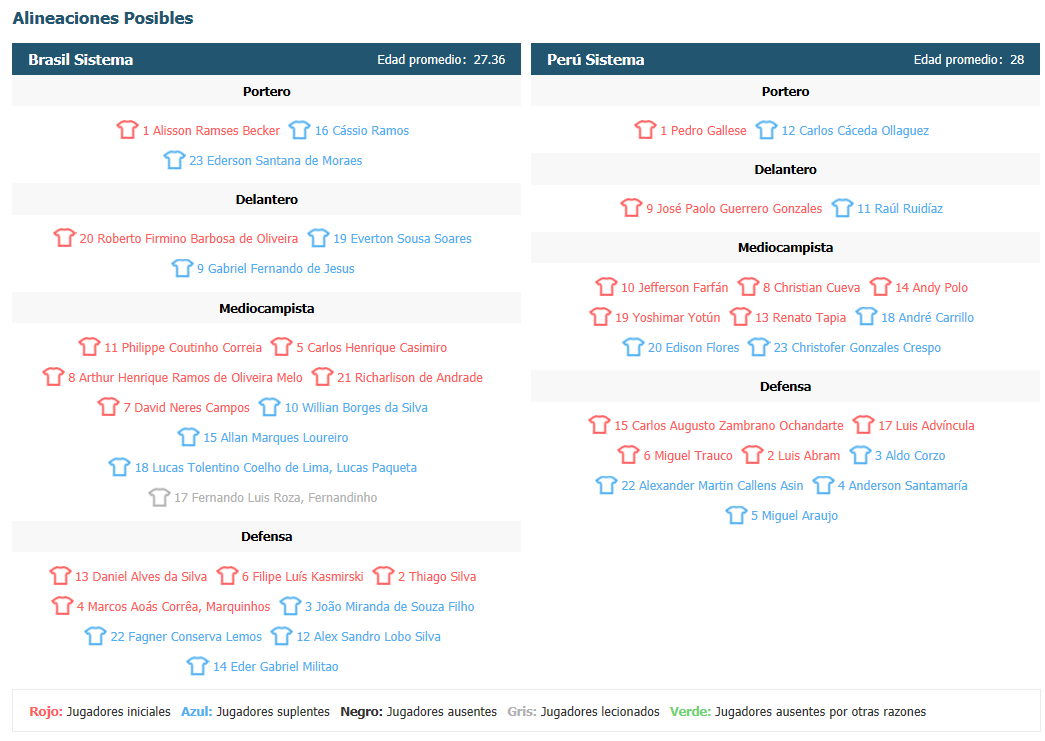The image size is (1045, 741).
Task: Click the gray injured shirt icon beside Fernandinho
Action: [159, 496]
